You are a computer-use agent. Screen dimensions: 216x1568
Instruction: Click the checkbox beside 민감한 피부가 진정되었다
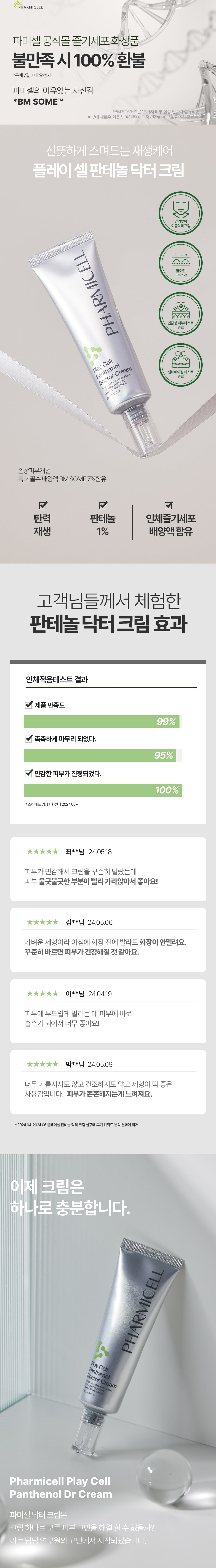click(29, 773)
